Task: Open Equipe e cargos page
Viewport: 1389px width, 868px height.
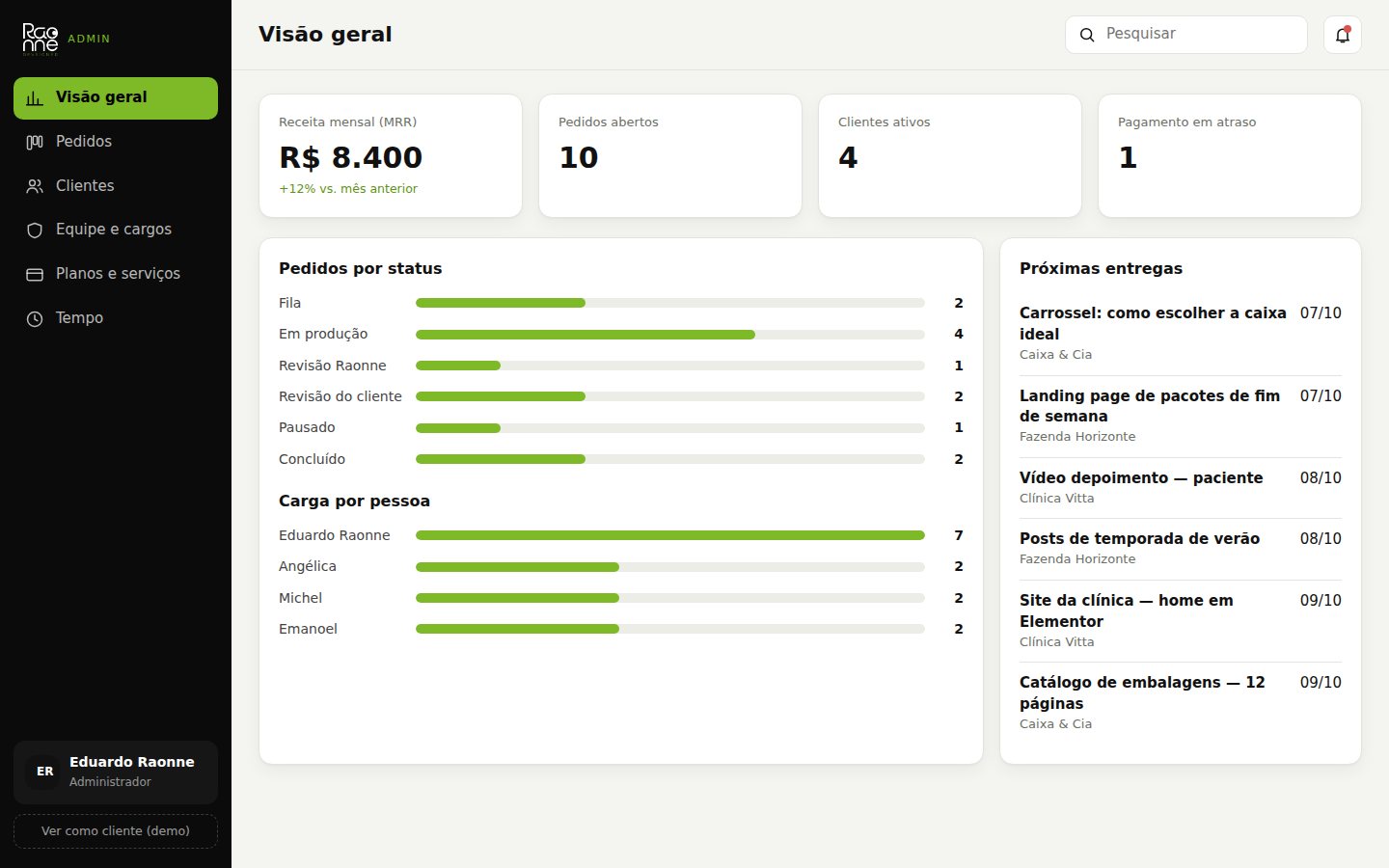Action: (x=116, y=230)
